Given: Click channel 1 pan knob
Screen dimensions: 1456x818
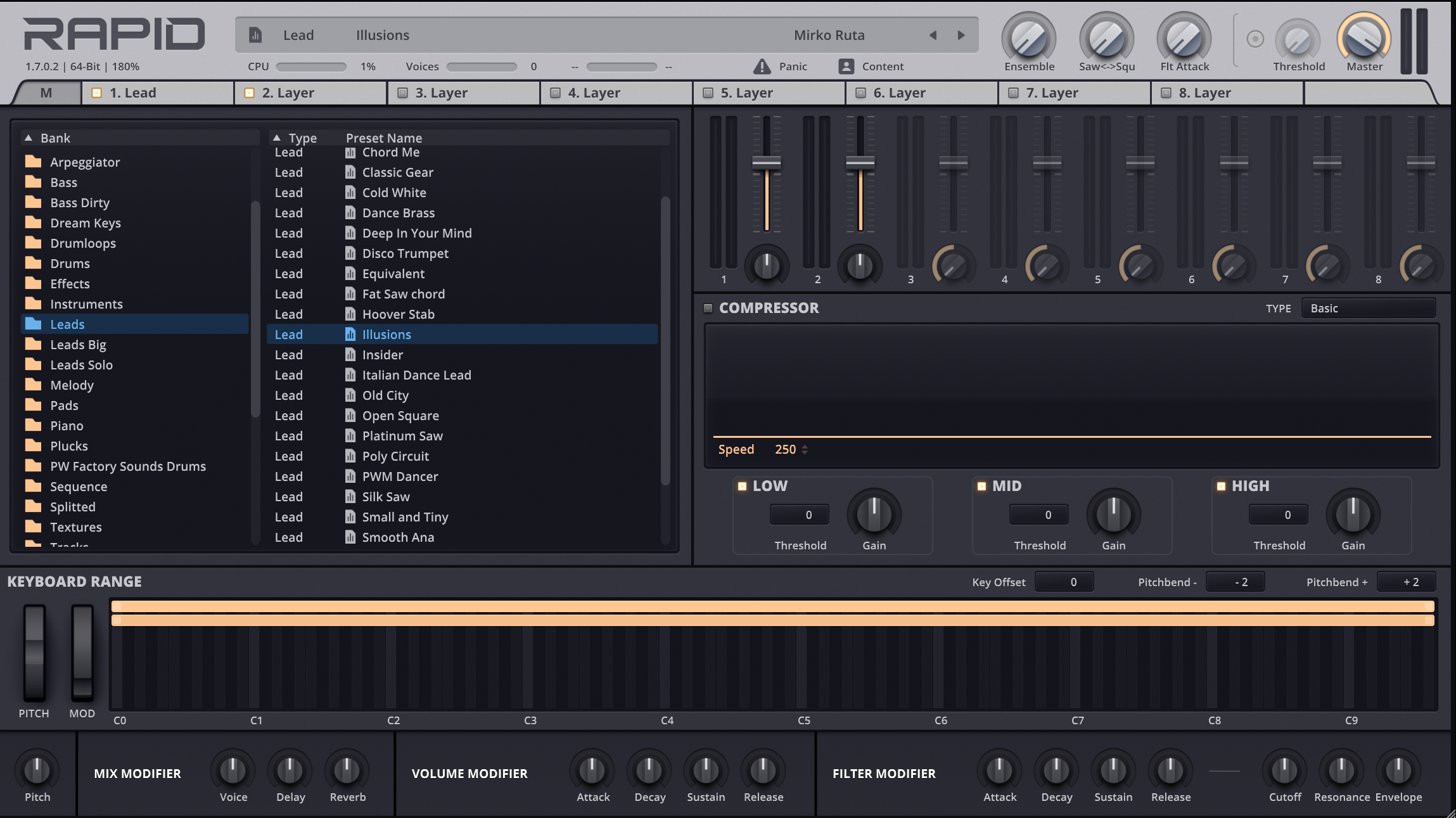Looking at the screenshot, I should pyautogui.click(x=767, y=265).
